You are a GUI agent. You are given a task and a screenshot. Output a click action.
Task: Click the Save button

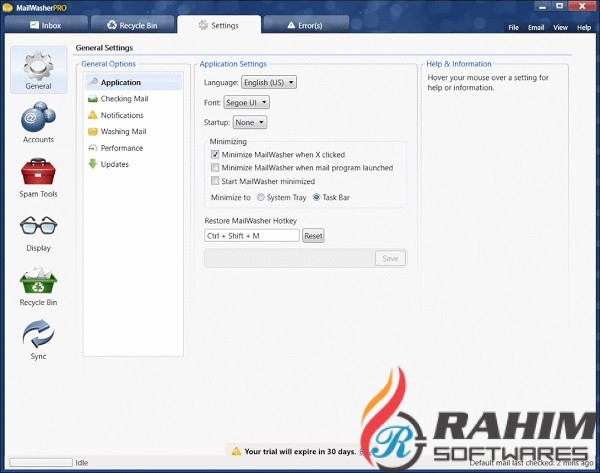point(390,258)
